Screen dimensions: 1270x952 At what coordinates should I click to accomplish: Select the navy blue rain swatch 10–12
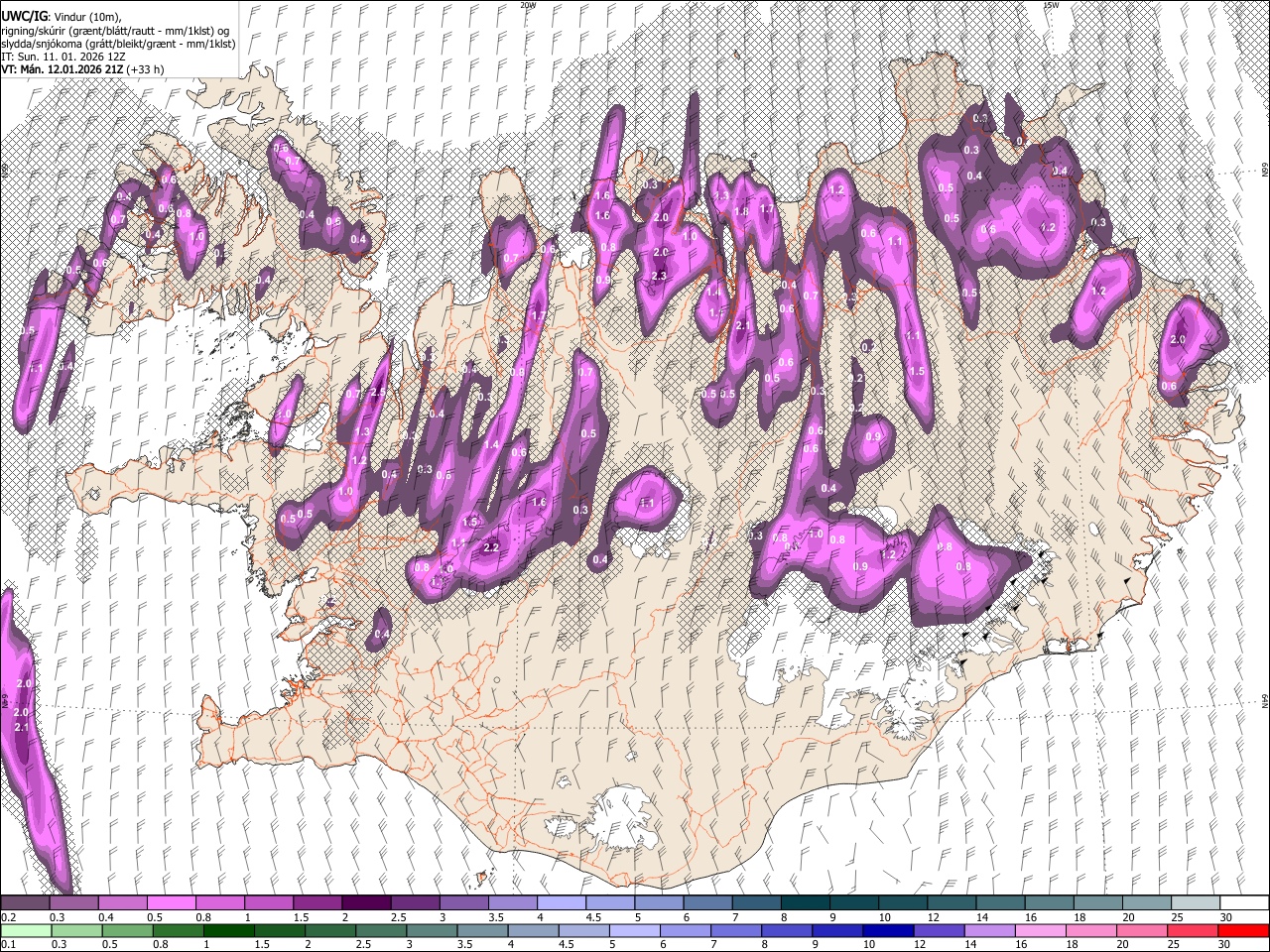(888, 930)
